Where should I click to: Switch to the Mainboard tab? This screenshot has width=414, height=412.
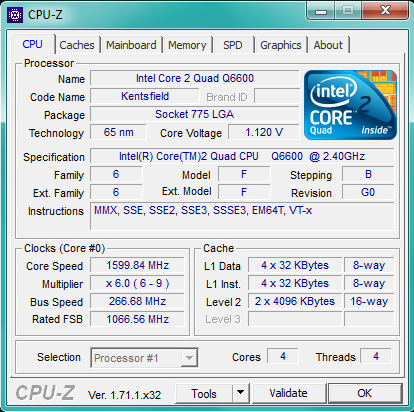(x=131, y=45)
